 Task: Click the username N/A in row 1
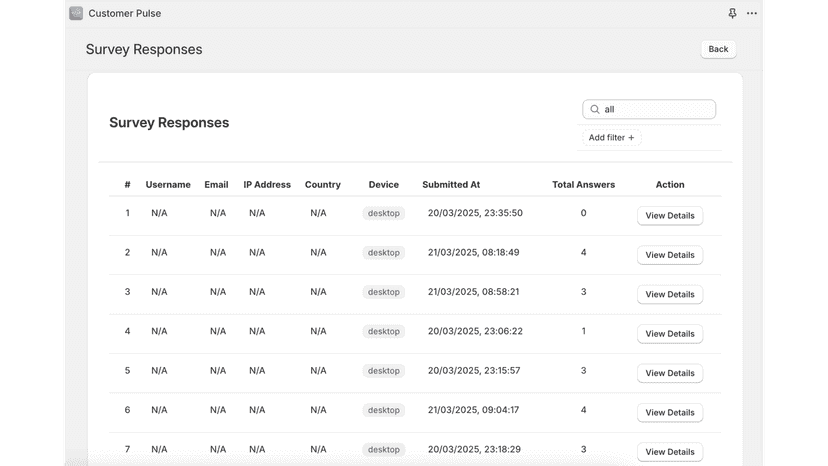159,213
